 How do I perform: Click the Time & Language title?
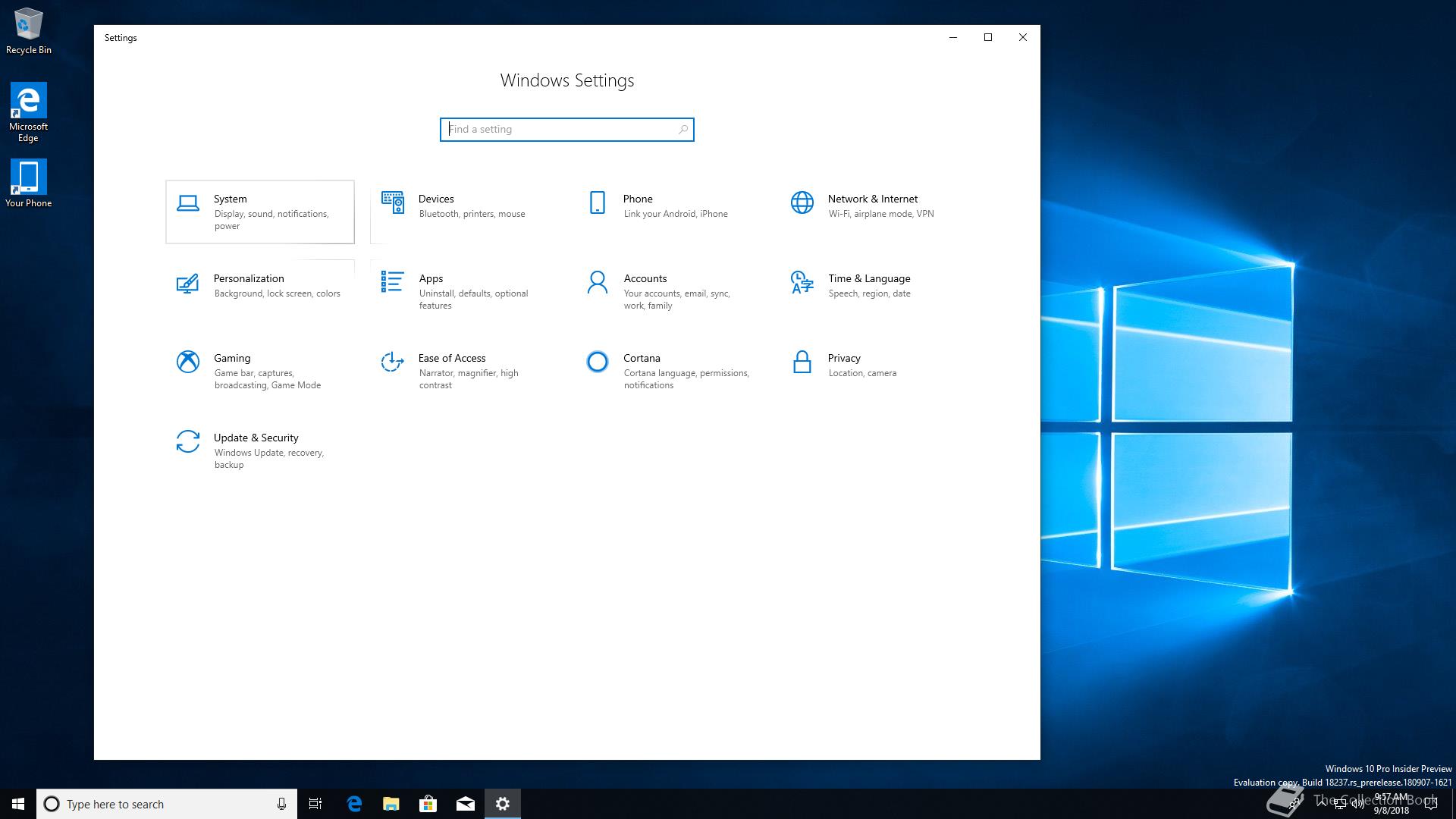pyautogui.click(x=869, y=278)
